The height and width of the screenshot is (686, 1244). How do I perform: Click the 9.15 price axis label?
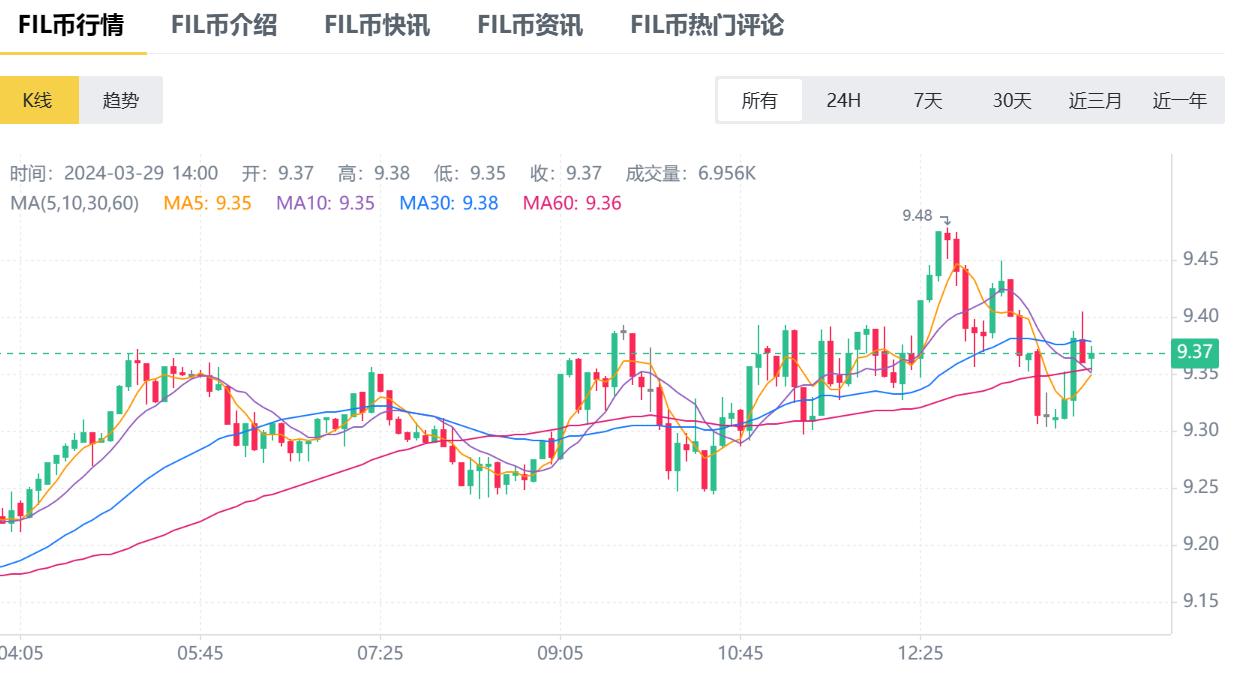tap(1199, 601)
